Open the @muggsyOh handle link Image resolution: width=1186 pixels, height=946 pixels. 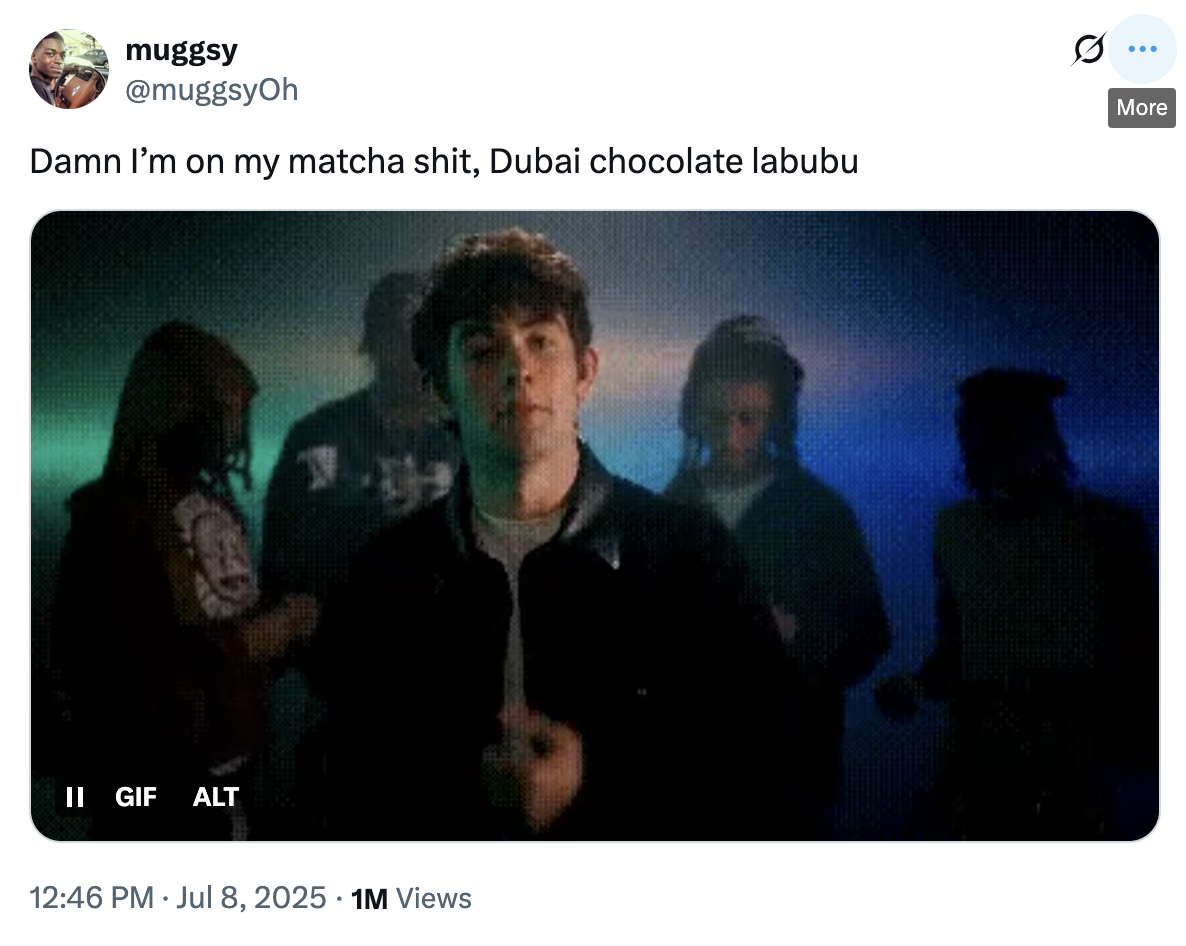(x=212, y=90)
